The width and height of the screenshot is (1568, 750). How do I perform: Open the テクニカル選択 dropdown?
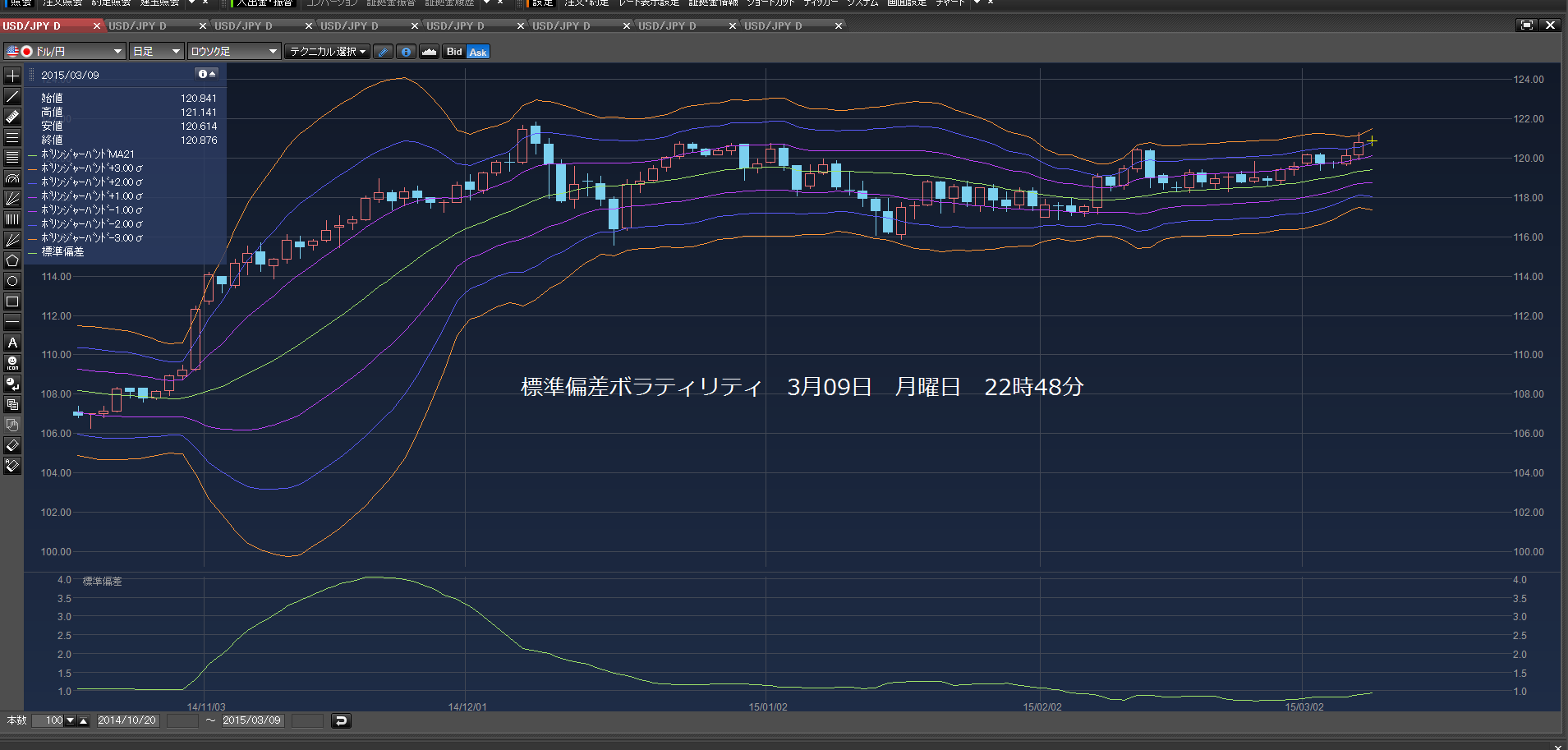327,52
